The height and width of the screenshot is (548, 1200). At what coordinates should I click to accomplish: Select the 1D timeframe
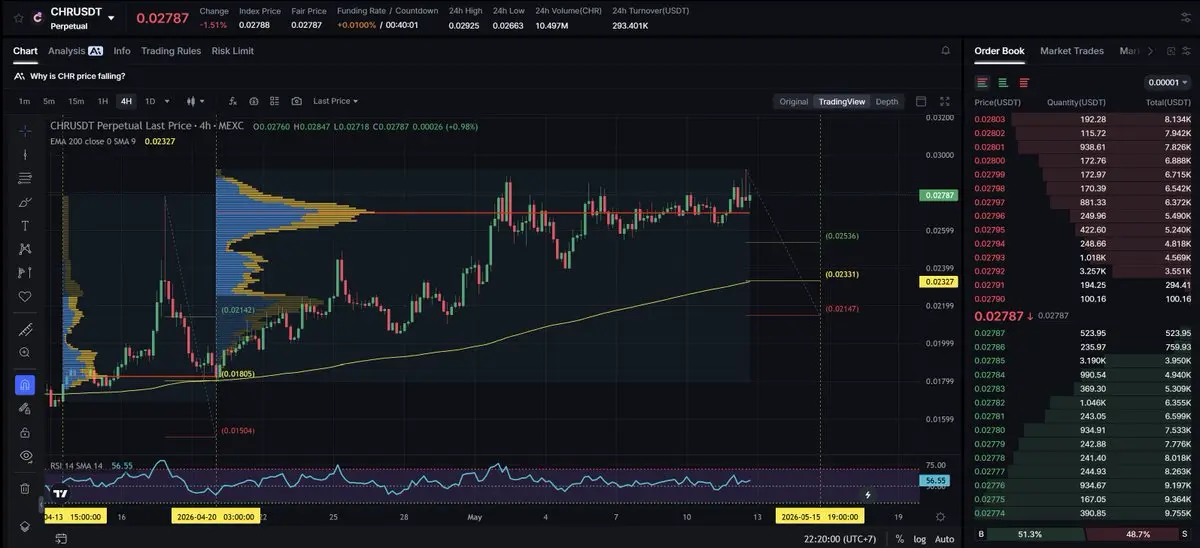150,101
